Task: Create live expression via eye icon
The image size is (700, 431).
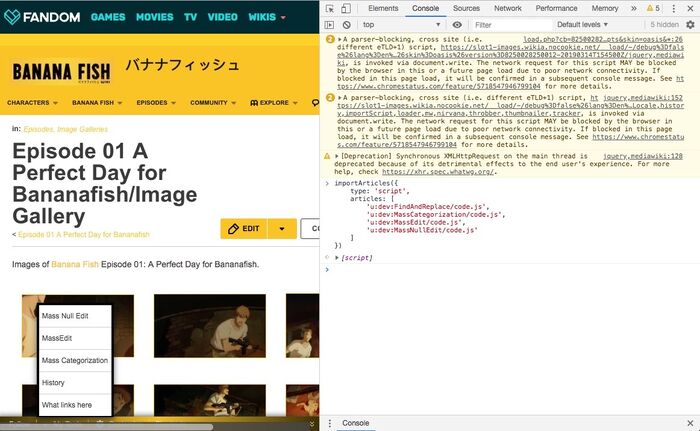Action: coord(457,25)
